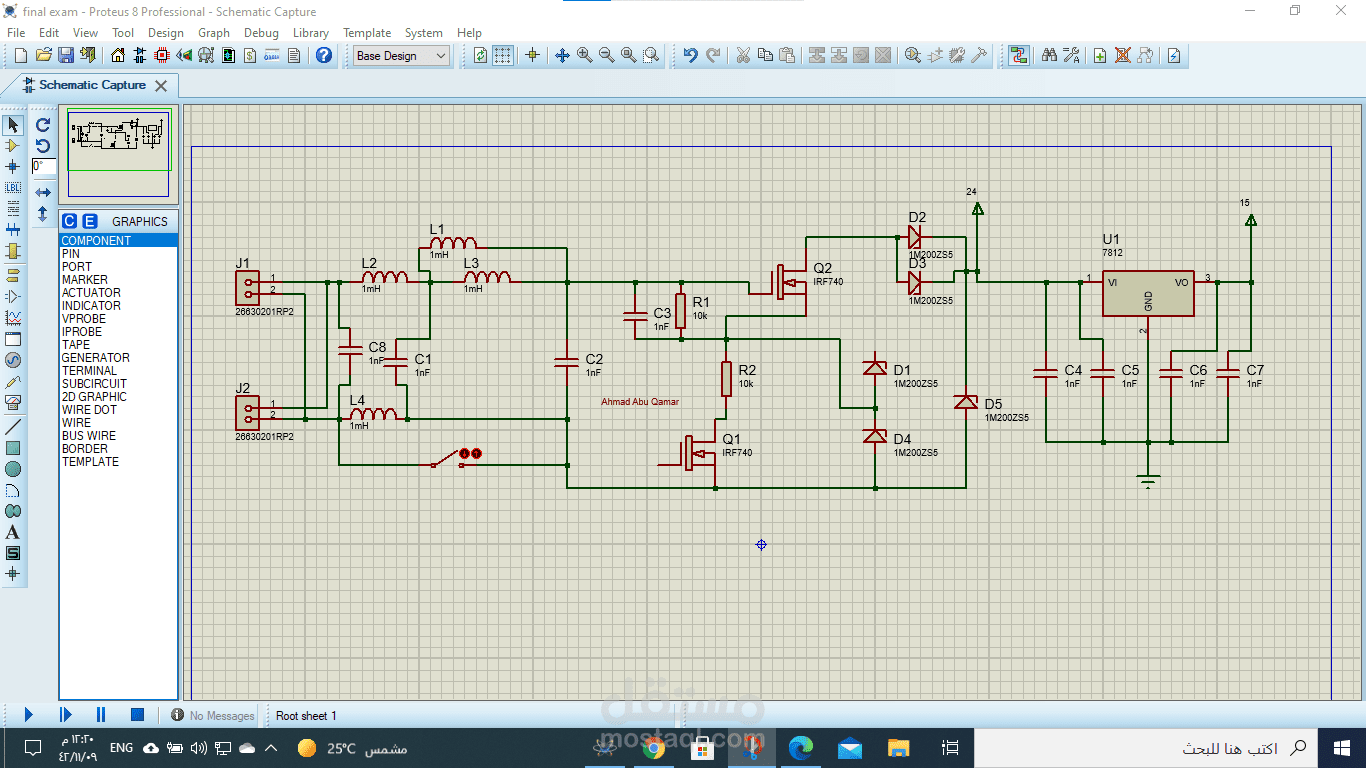Select the Component mode tool
Viewport: 1366px width, 768px height.
pos(13,144)
